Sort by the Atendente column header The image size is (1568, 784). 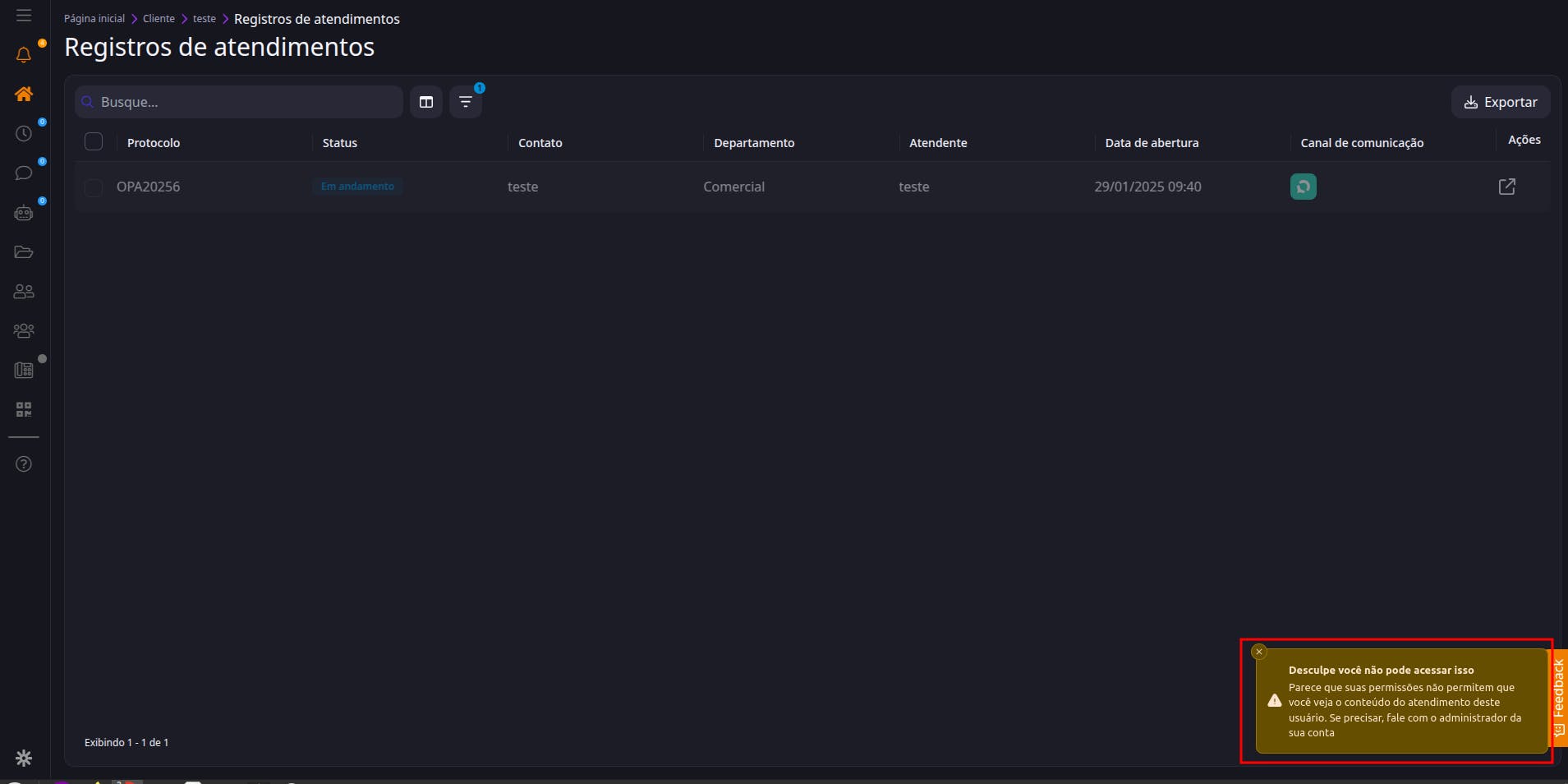(938, 143)
